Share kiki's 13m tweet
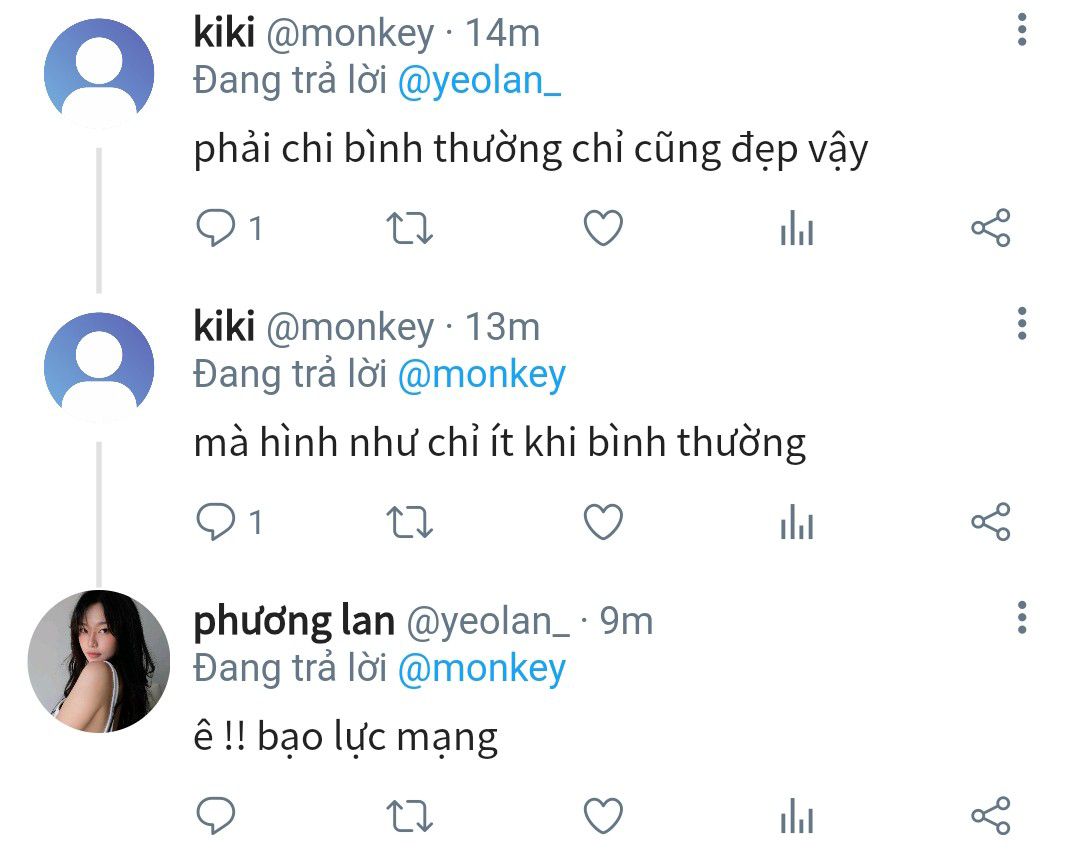The width and height of the screenshot is (1080, 858). pyautogui.click(x=990, y=522)
